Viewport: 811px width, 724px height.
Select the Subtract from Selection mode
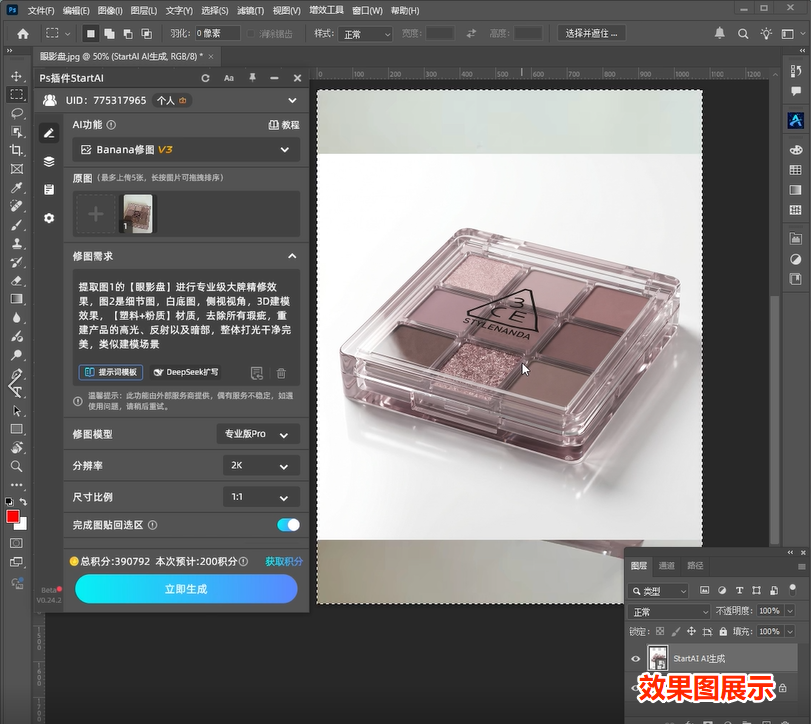pyautogui.click(x=128, y=34)
